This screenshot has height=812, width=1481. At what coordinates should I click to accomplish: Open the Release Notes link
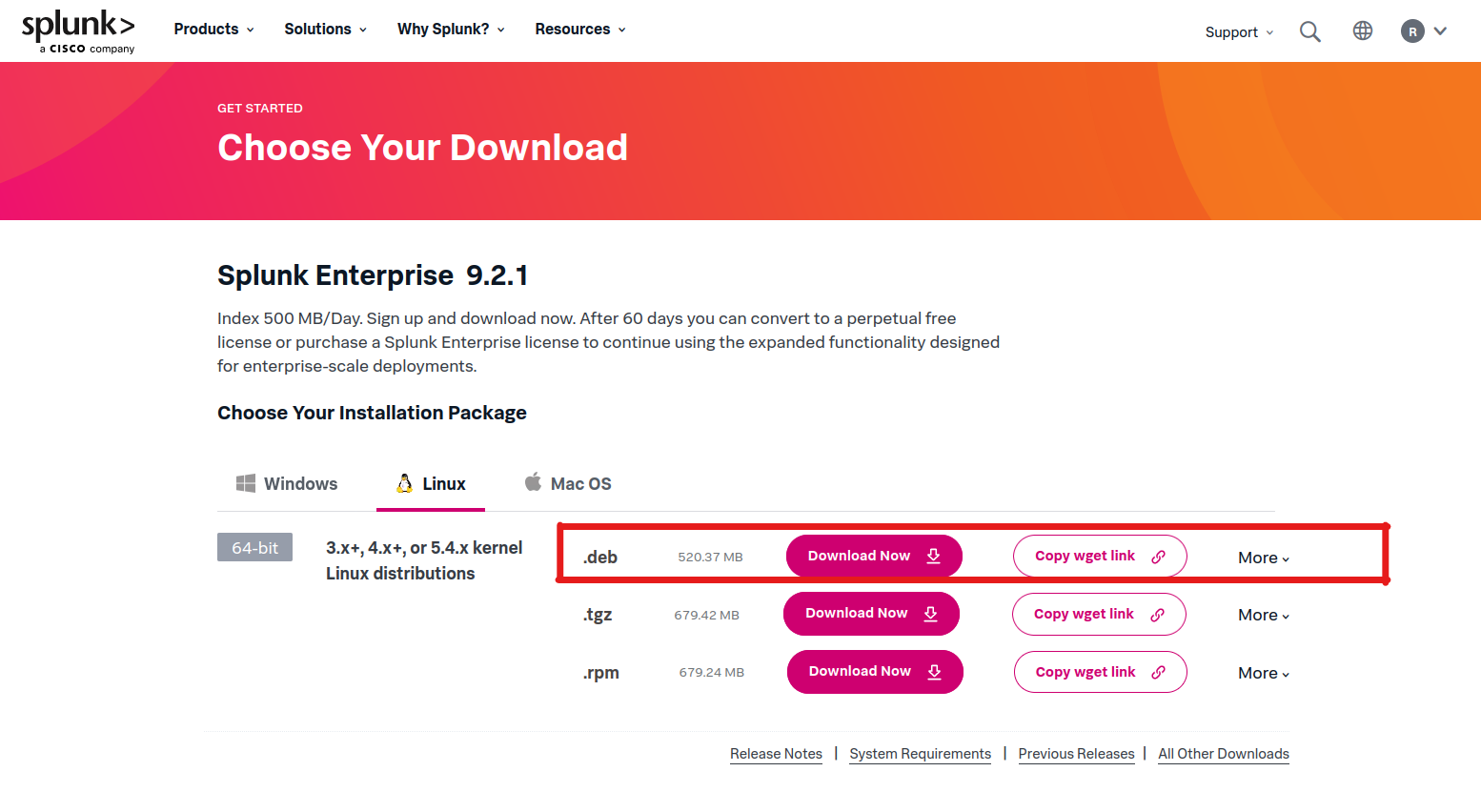point(776,754)
